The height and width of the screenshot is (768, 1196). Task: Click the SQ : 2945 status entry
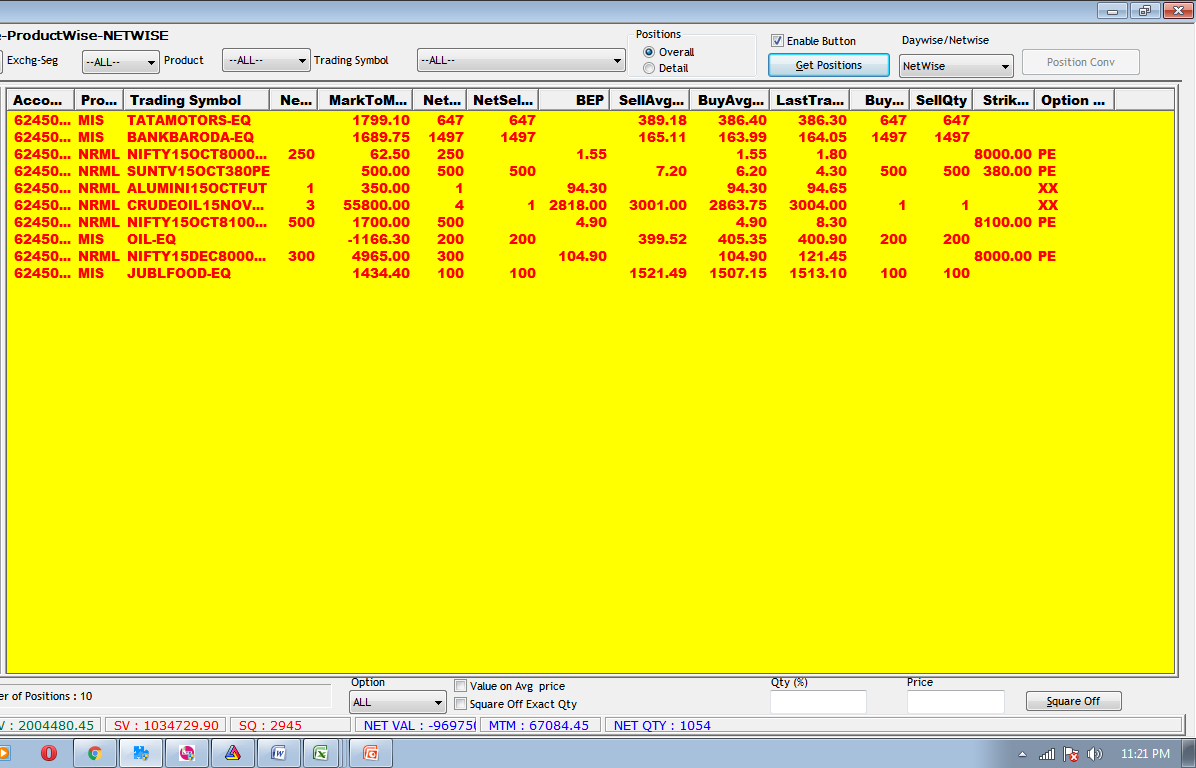[290, 725]
